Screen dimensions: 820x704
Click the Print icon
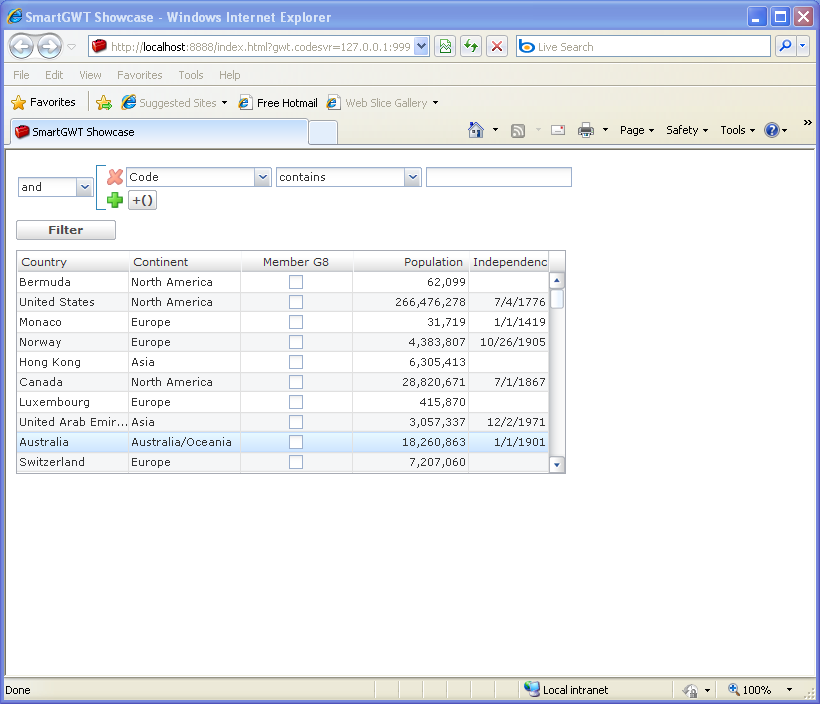click(x=586, y=130)
